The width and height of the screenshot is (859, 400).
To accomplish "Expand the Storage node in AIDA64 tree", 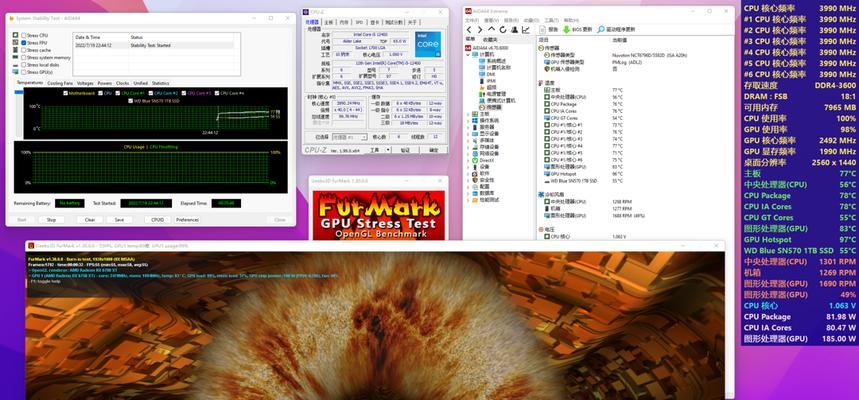I will click(x=468, y=147).
